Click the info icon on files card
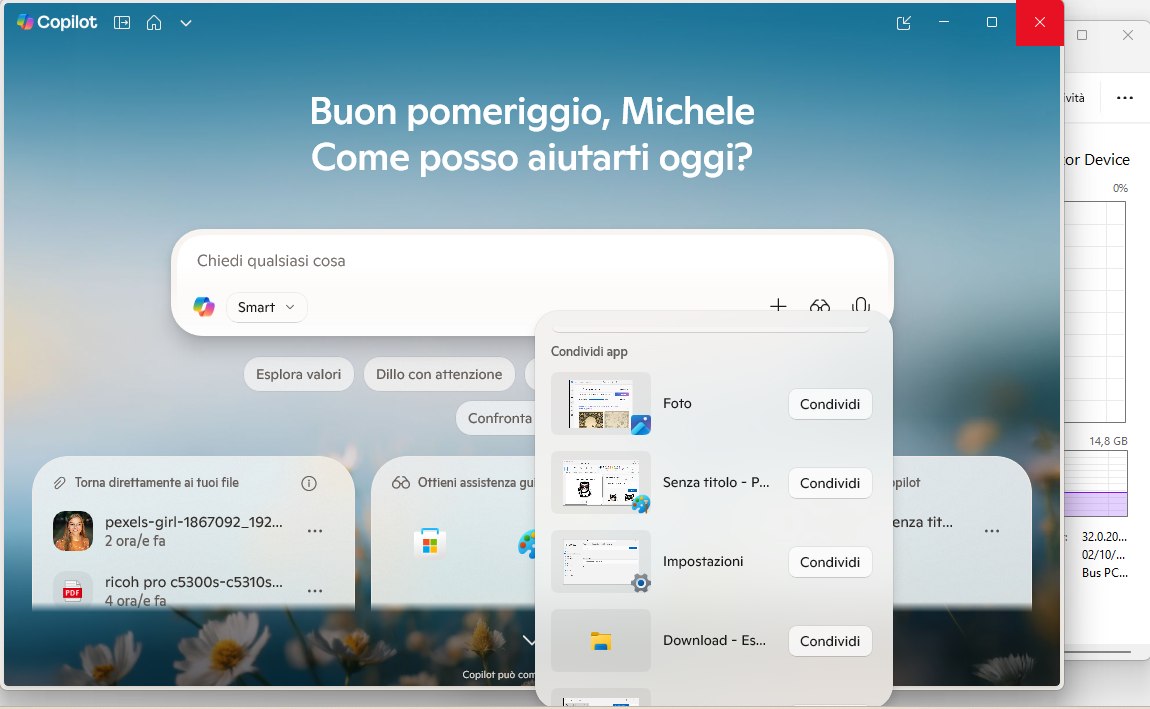 click(x=309, y=483)
